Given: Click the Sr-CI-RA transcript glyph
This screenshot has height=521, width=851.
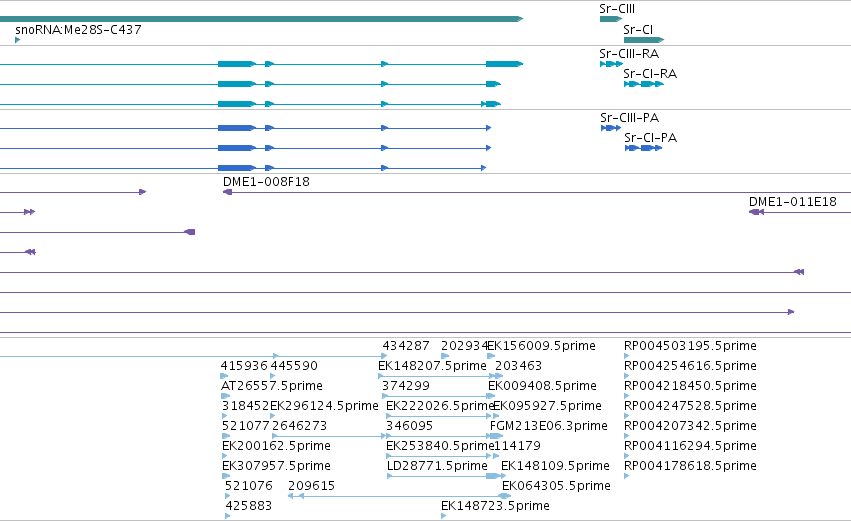Looking at the screenshot, I should point(644,84).
